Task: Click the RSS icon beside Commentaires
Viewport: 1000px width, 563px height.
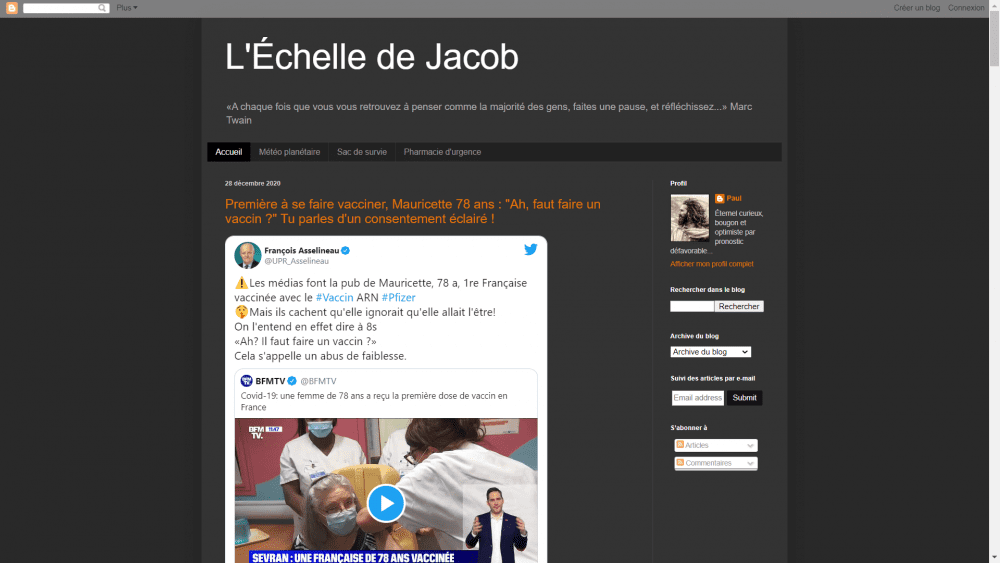Action: tap(680, 462)
